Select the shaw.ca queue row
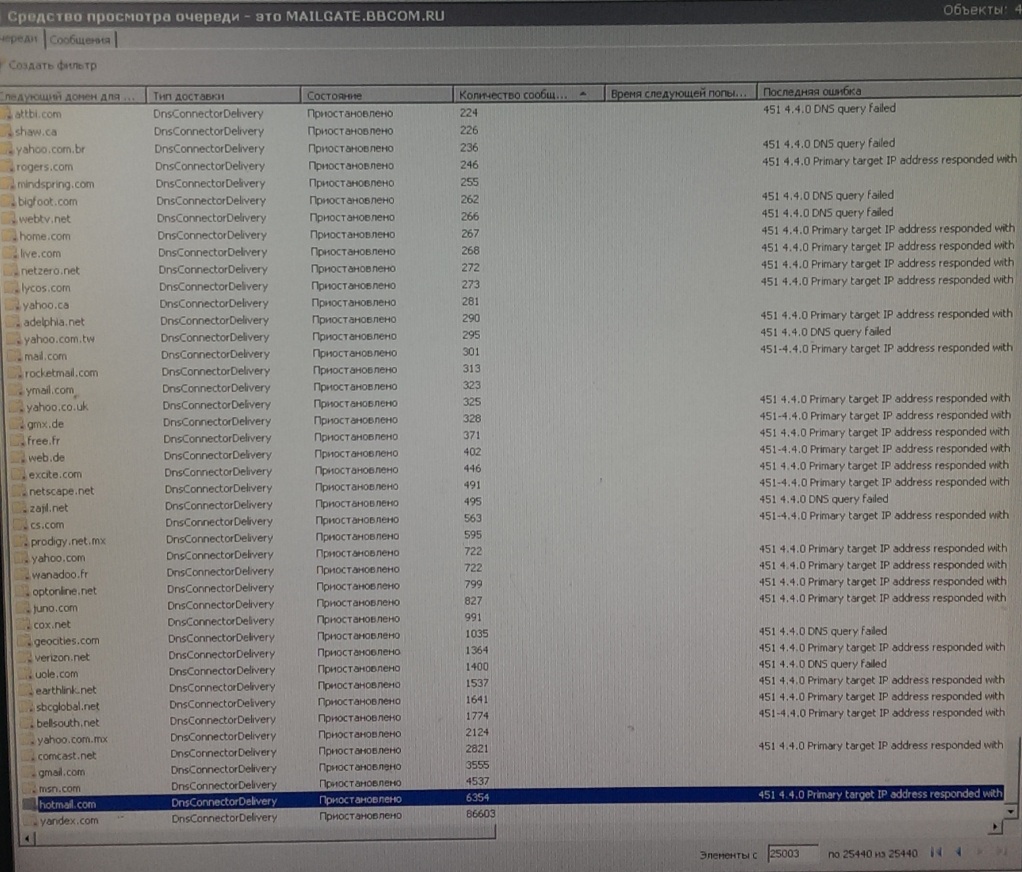 coord(508,130)
